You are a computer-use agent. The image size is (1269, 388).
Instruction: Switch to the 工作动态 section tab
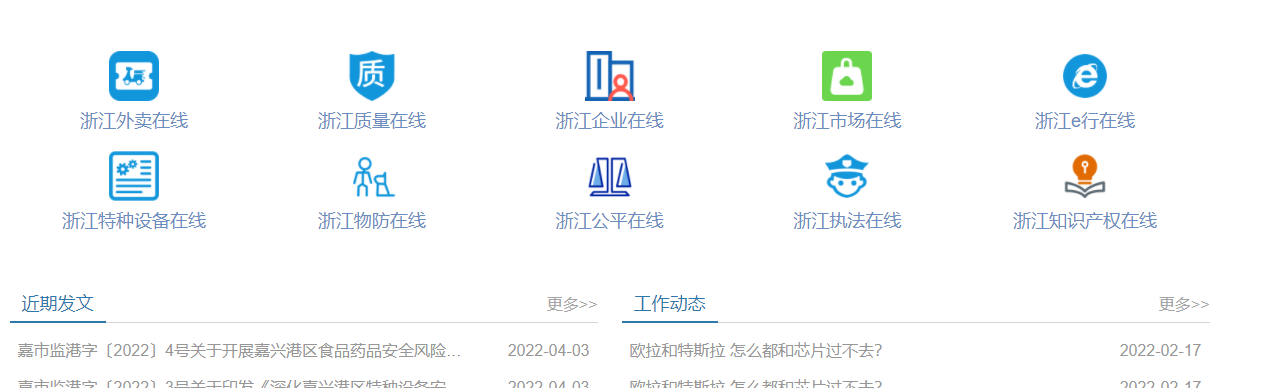(x=670, y=304)
